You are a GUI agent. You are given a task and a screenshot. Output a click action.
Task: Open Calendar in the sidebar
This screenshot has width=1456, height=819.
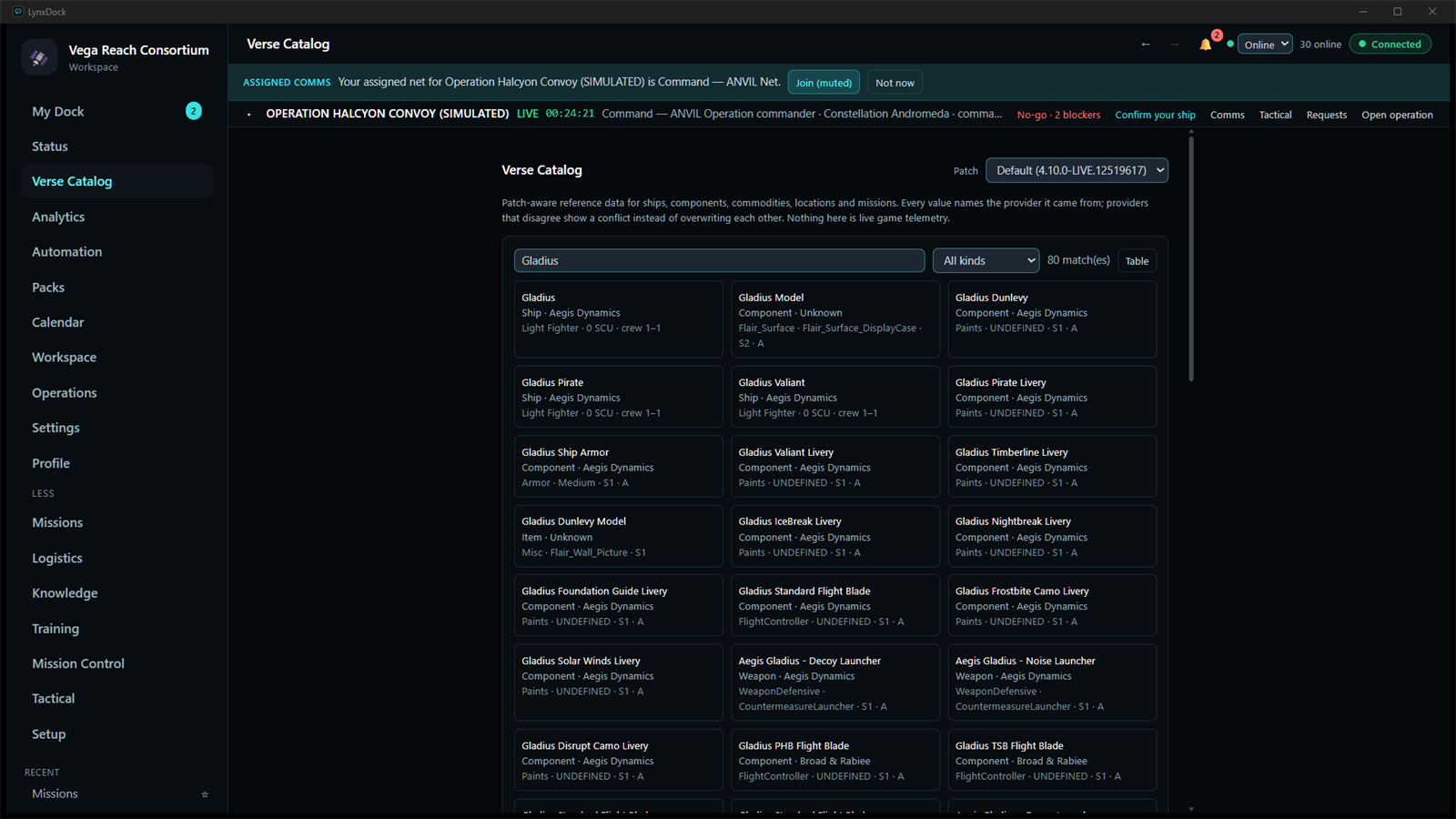pyautogui.click(x=116, y=322)
